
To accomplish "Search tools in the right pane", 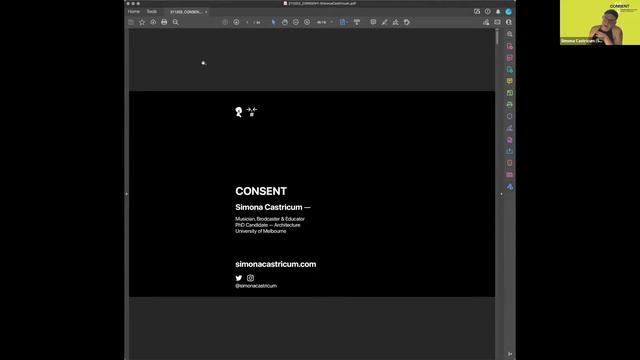I will [509, 34].
